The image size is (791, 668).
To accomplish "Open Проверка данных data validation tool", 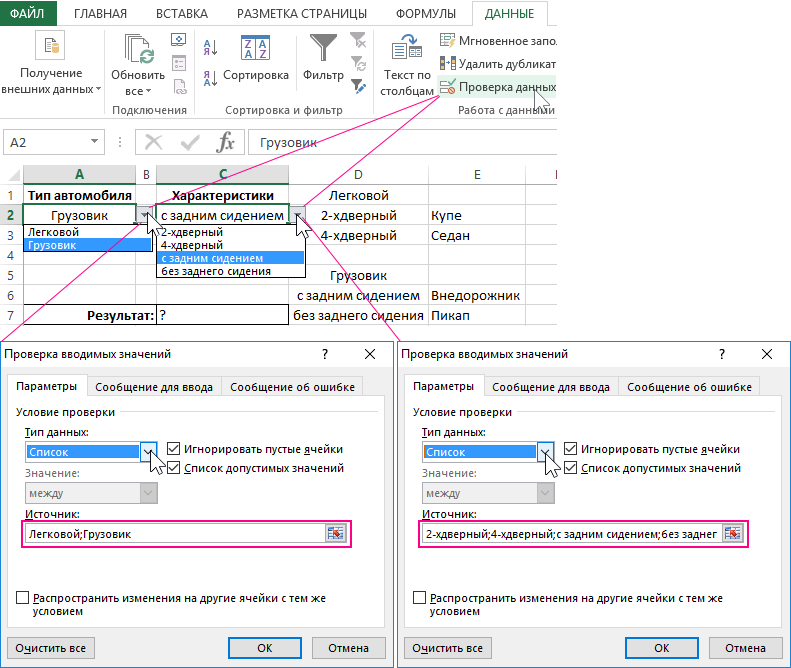I will (x=497, y=87).
